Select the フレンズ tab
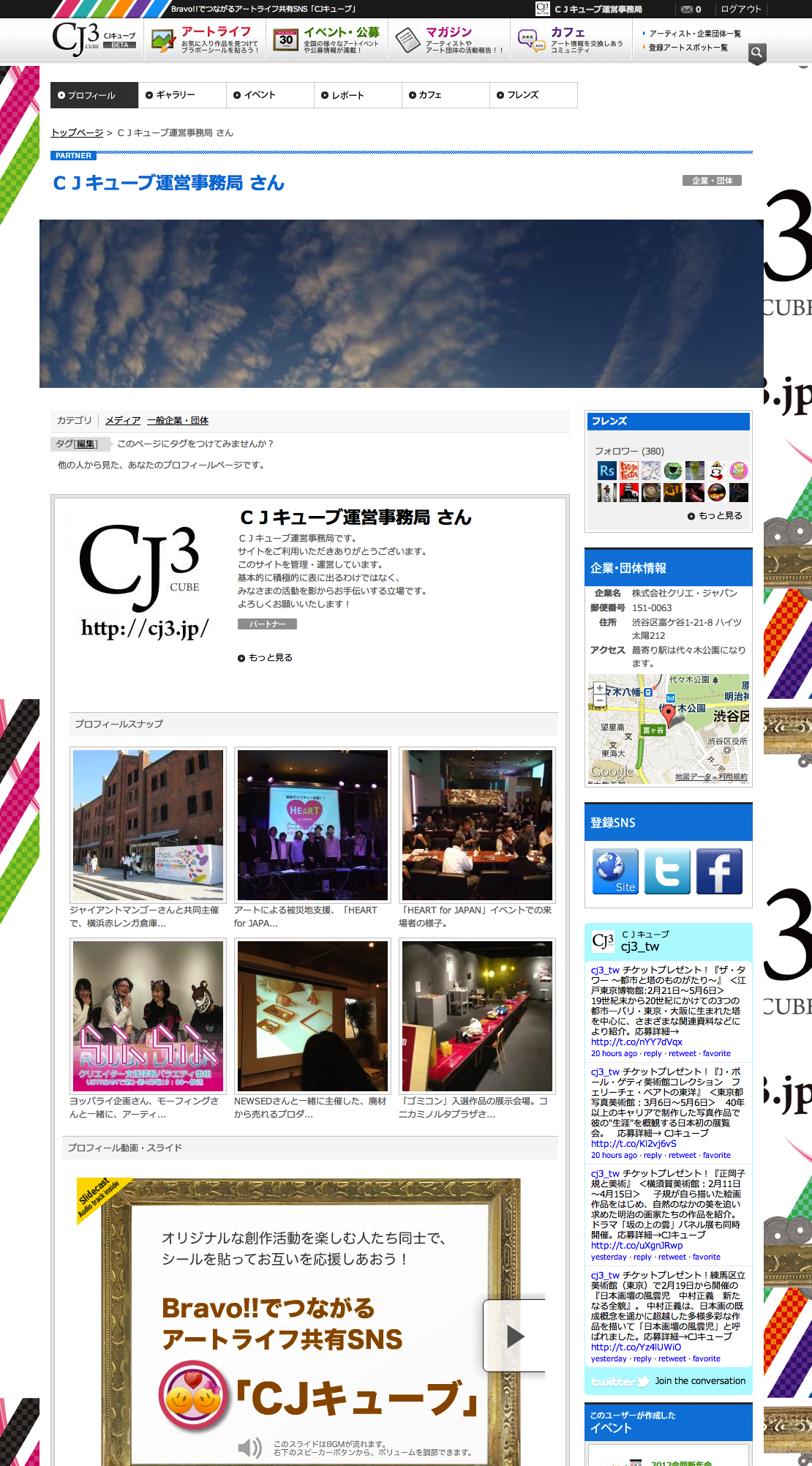 click(x=533, y=95)
